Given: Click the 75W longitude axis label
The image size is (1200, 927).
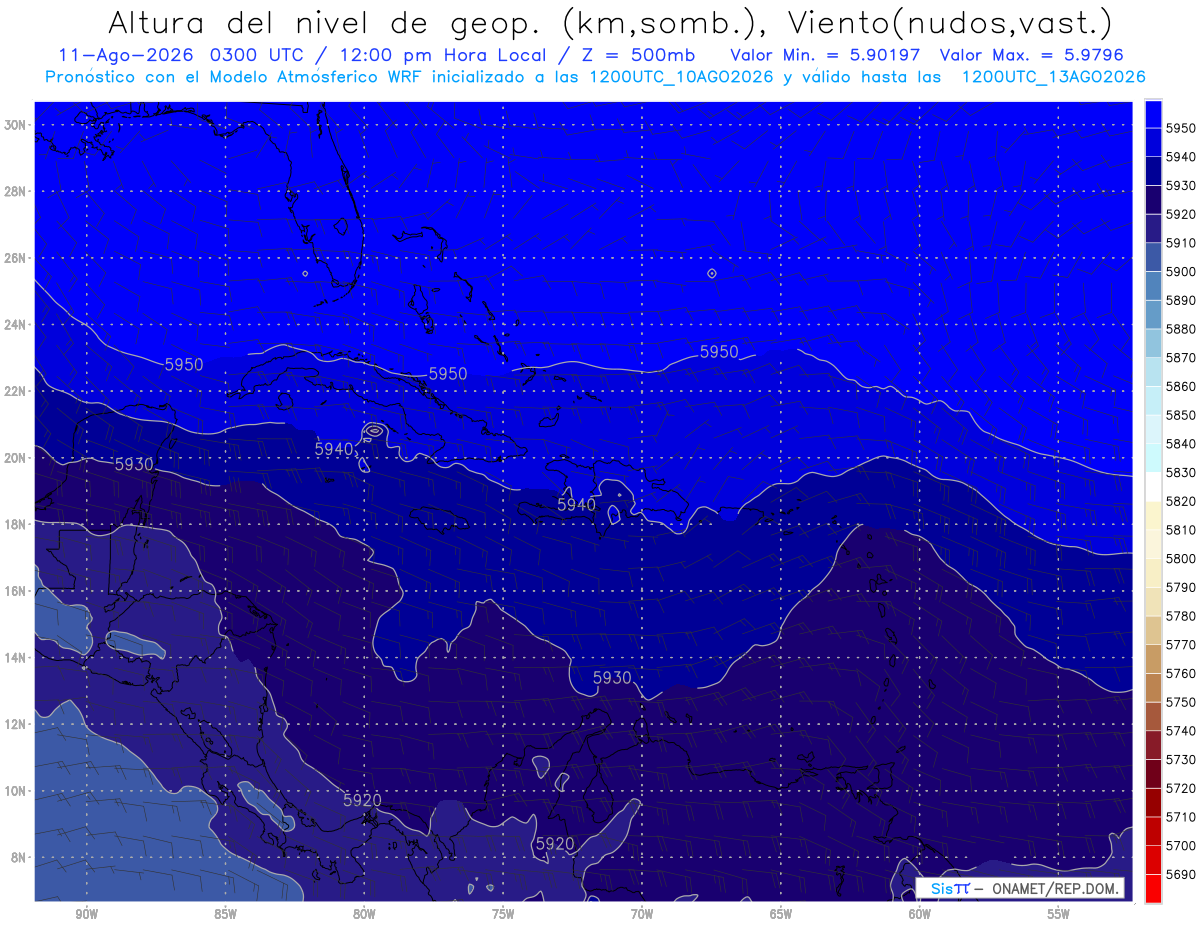Looking at the screenshot, I should coord(503,914).
